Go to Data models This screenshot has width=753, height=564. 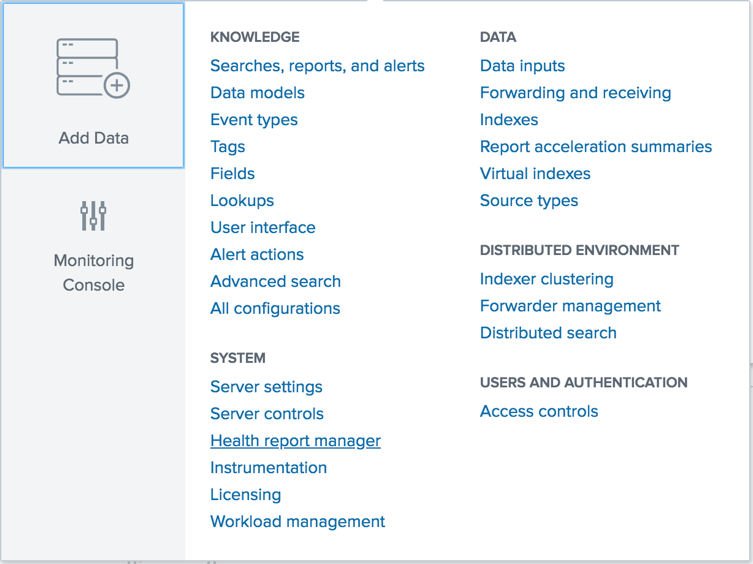[257, 93]
